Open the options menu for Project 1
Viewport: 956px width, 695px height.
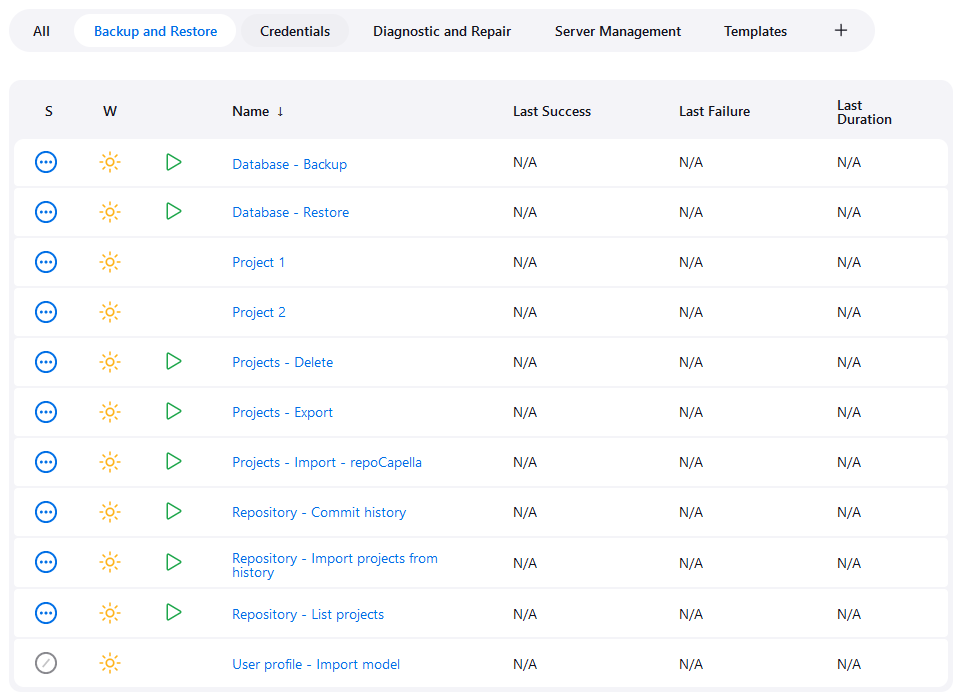(46, 262)
